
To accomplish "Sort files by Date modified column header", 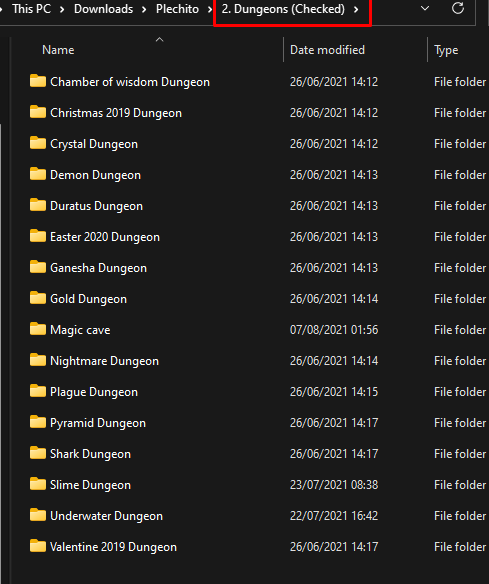I will tap(327, 50).
